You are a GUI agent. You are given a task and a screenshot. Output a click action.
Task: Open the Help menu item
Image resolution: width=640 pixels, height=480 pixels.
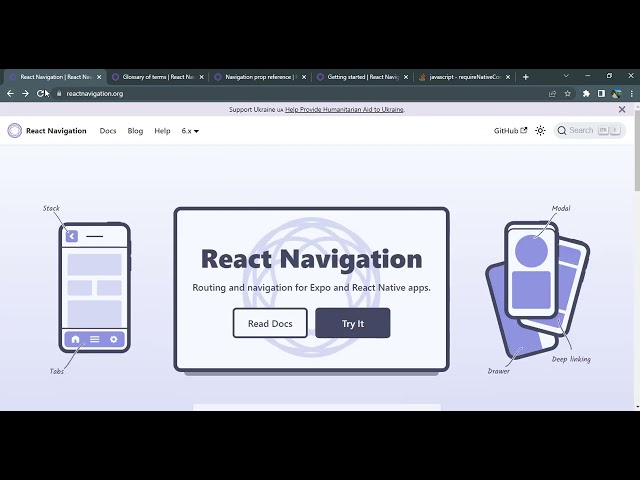162,131
